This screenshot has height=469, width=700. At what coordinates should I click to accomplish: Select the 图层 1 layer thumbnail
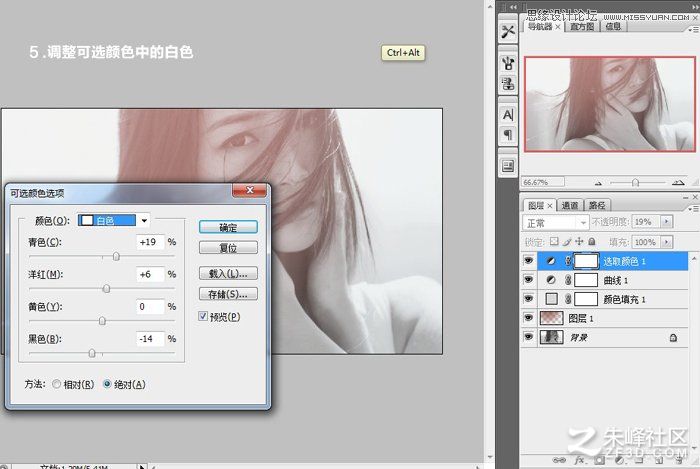coord(551,318)
